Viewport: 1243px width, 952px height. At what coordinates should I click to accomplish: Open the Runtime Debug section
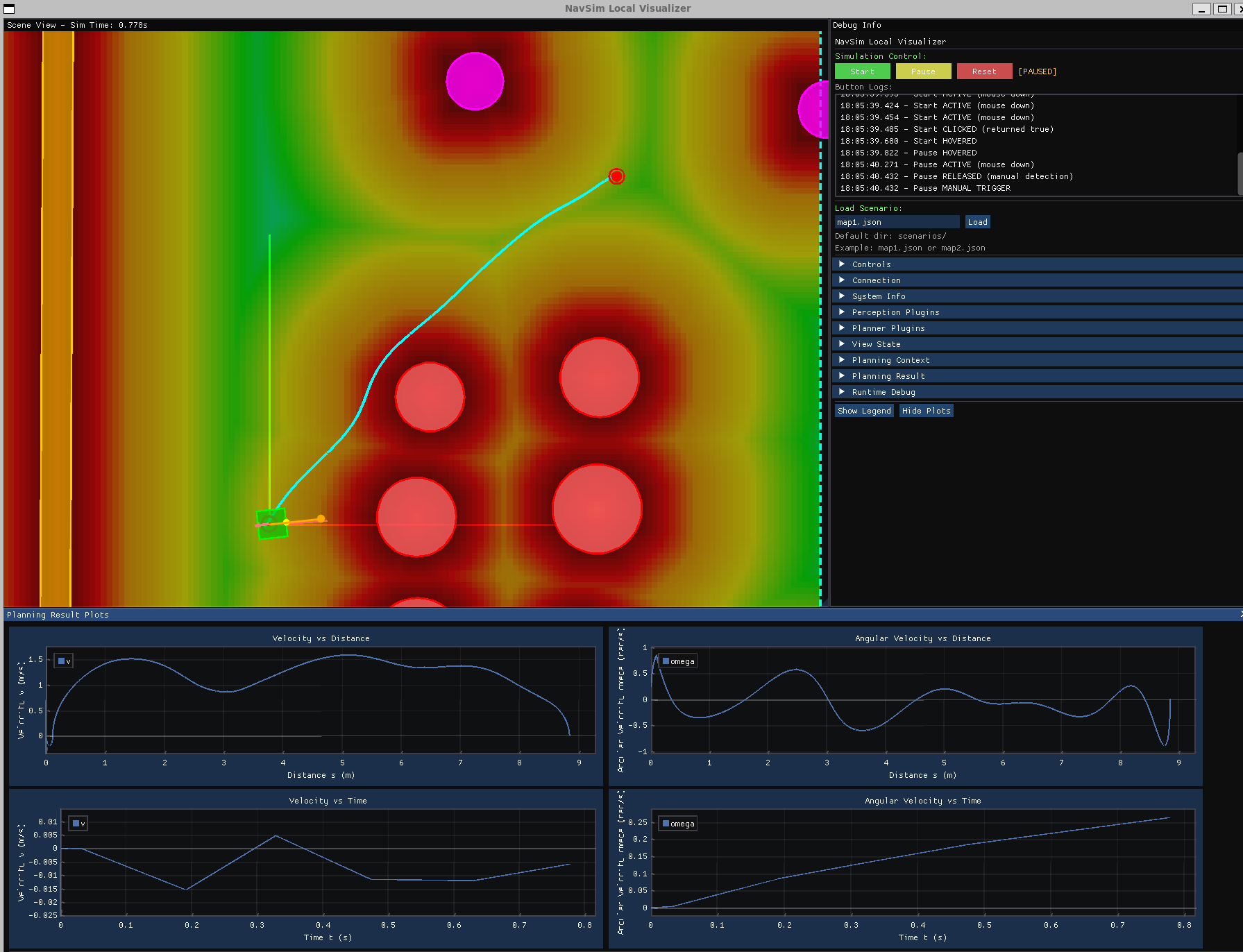click(883, 392)
